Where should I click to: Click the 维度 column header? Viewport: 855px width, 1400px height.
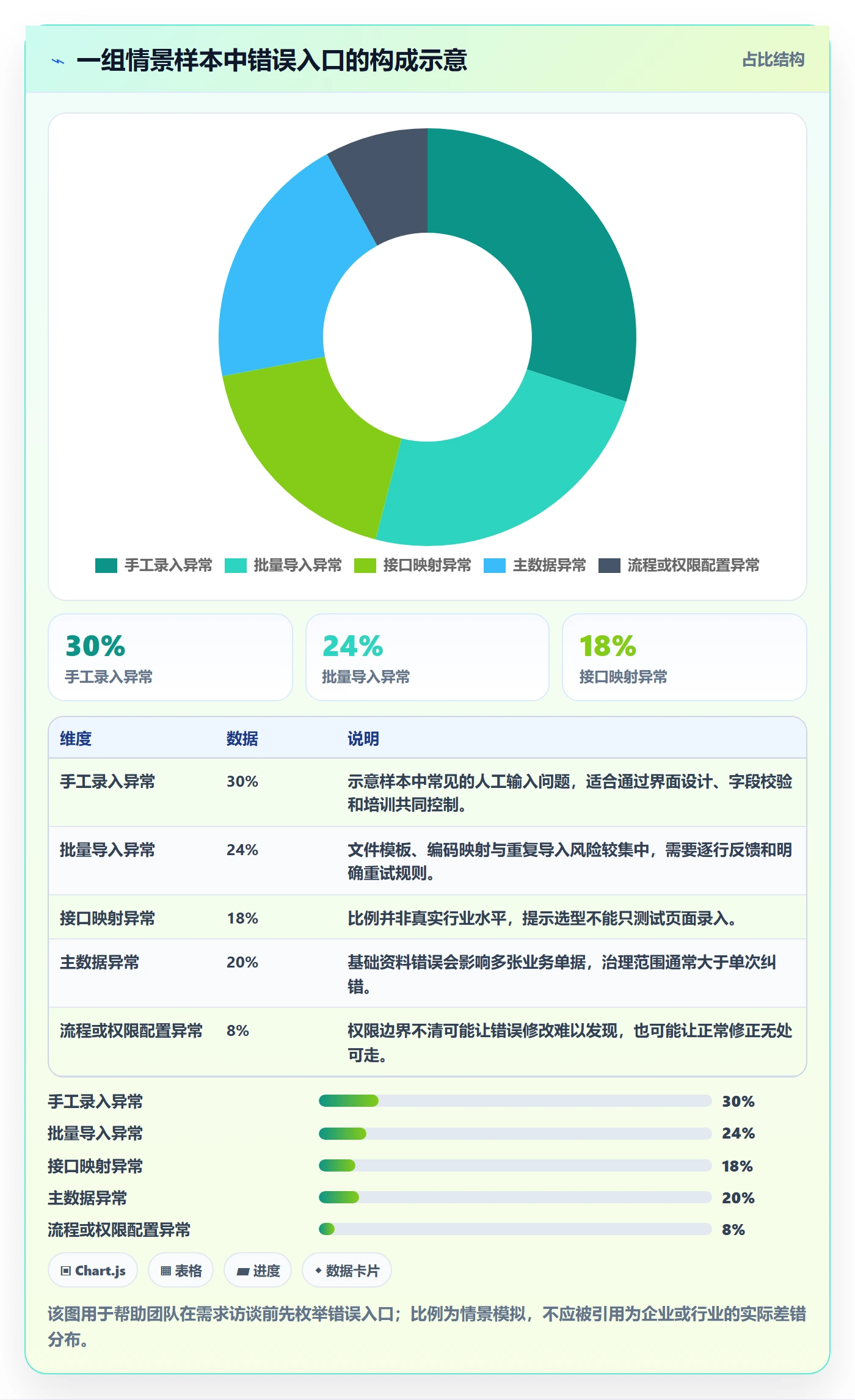pos(76,738)
